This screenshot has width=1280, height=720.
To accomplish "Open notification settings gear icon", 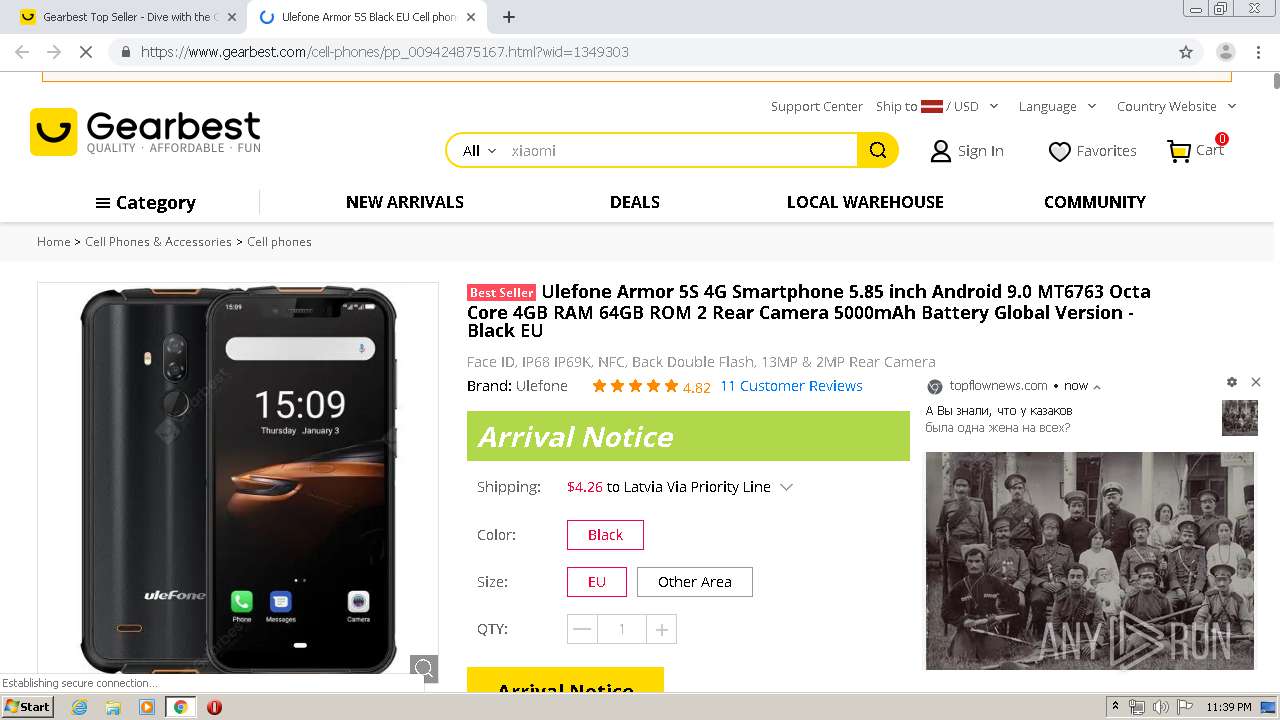I will pos(1232,382).
